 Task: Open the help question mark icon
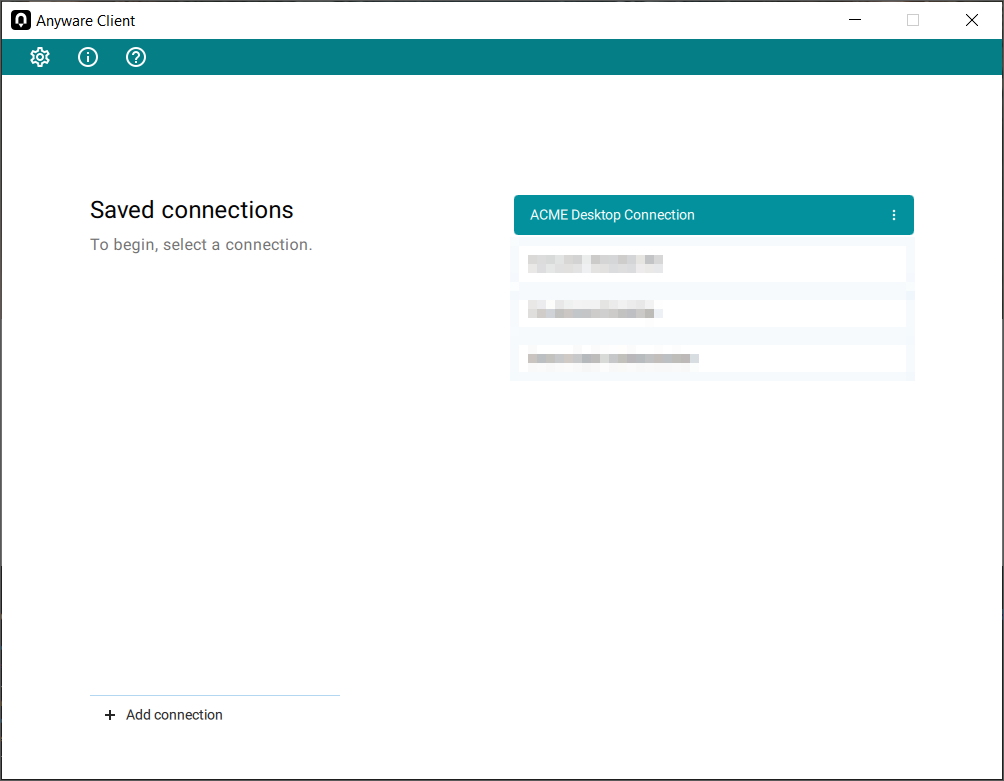pyautogui.click(x=136, y=57)
